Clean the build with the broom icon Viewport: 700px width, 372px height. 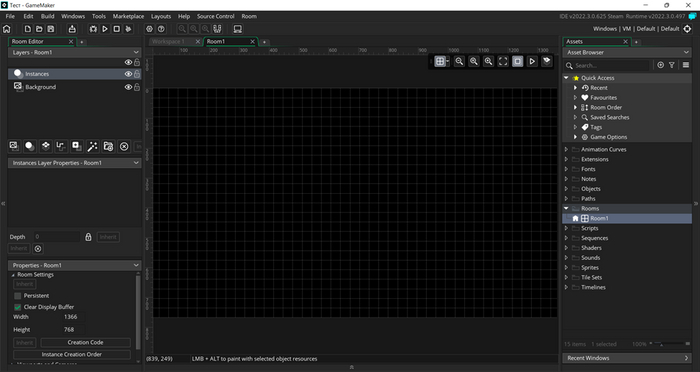click(x=128, y=29)
